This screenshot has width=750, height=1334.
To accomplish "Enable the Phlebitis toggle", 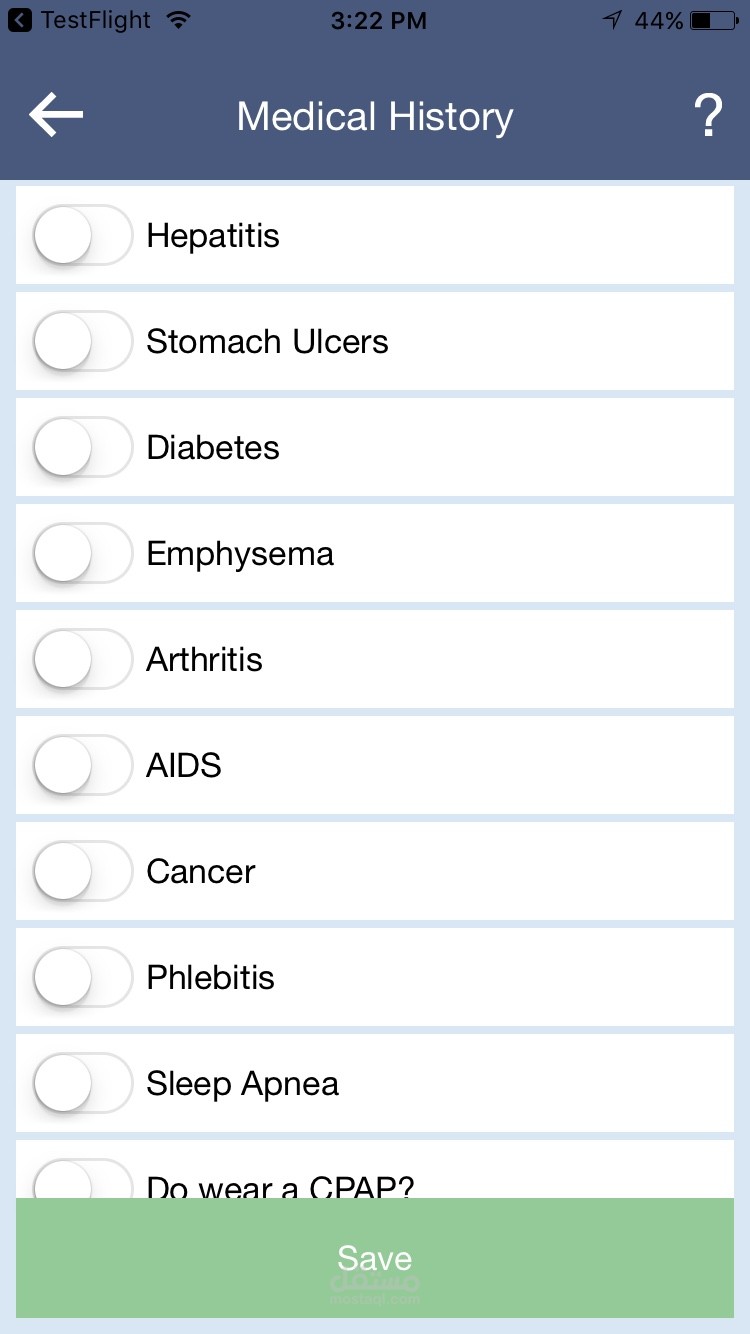I will coord(82,978).
